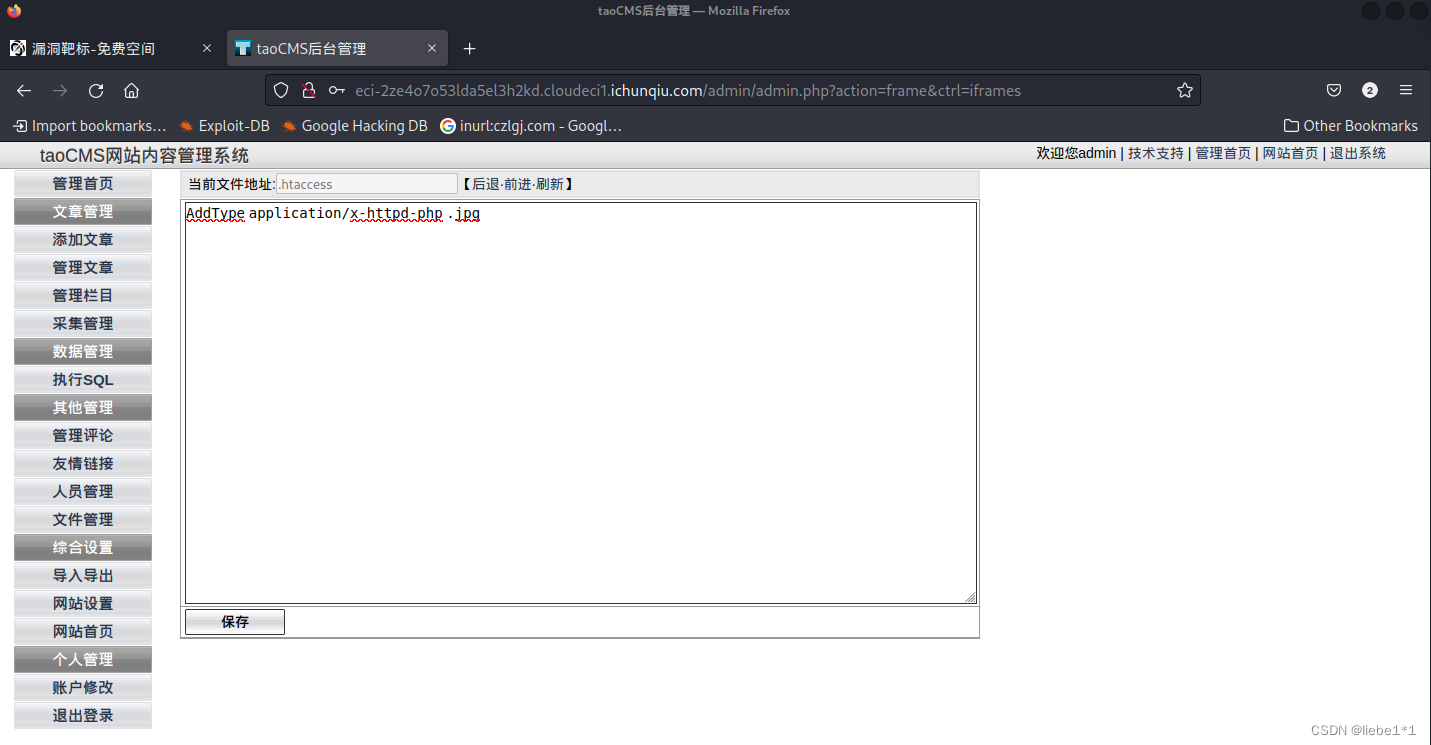Open the Exploit-DB bookmark
The height and width of the screenshot is (745, 1431).
(225, 126)
